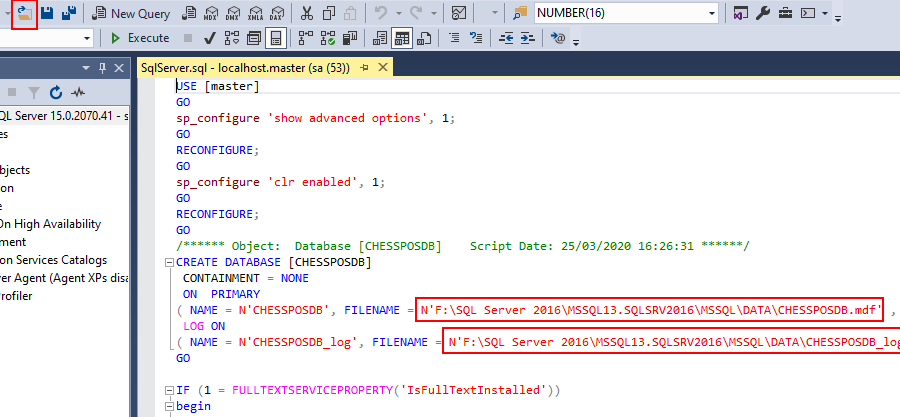The image size is (900, 417).
Task: Collapse the IF FULLTEXTSERVICEPROPERTY block
Action: [169, 391]
